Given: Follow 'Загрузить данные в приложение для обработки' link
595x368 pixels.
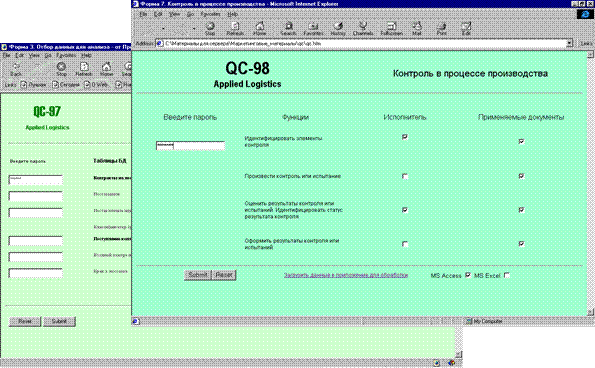Looking at the screenshot, I should pos(346,275).
